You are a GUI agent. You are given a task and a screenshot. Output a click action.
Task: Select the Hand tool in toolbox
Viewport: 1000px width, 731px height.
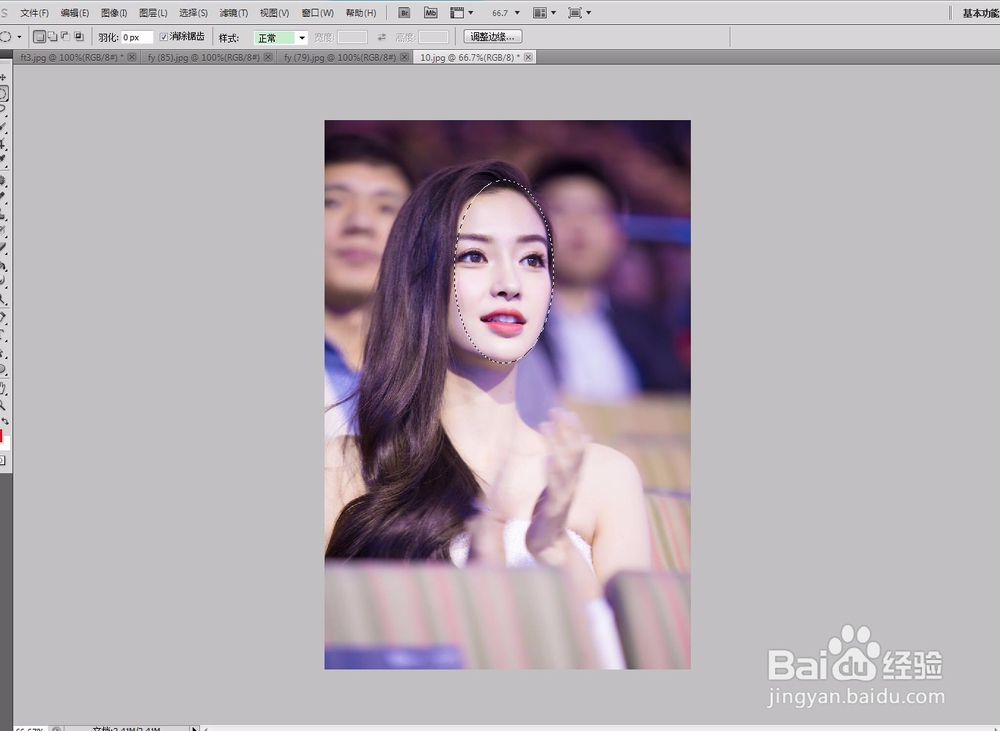3,388
